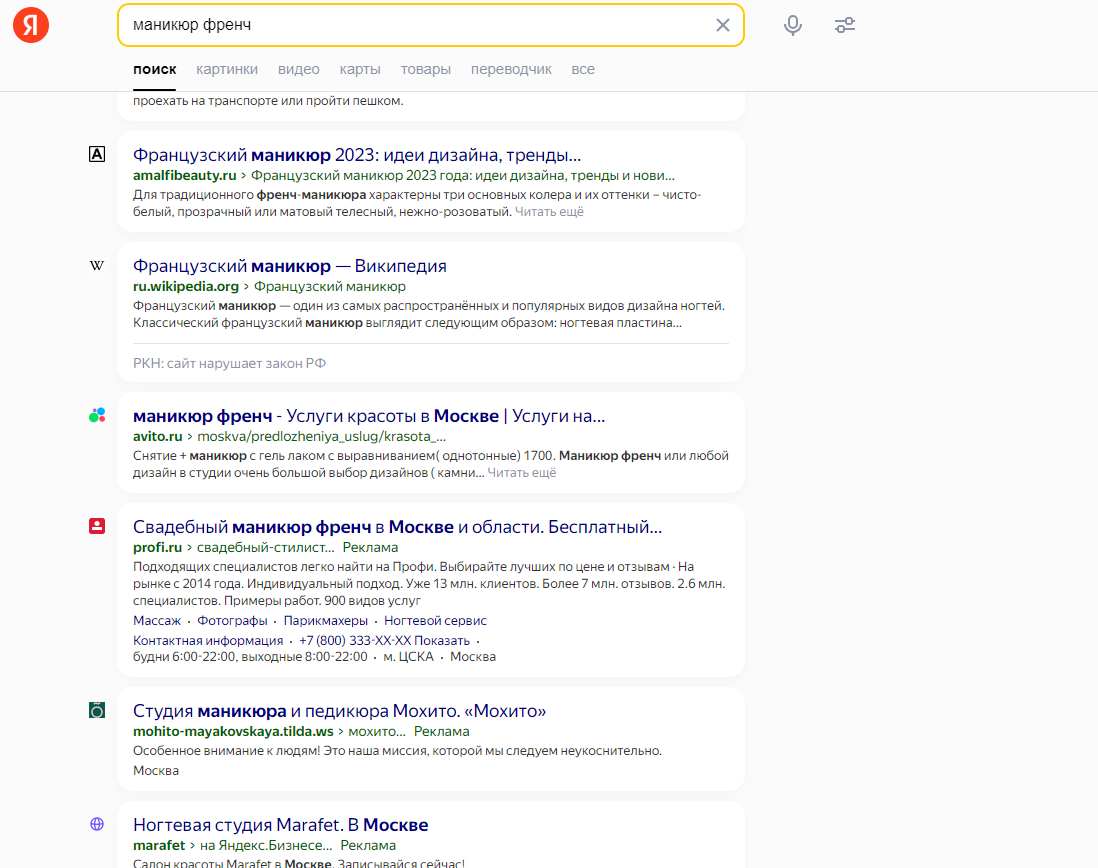This screenshot has height=868, width=1098.
Task: Switch to the видео tab
Action: (x=298, y=69)
